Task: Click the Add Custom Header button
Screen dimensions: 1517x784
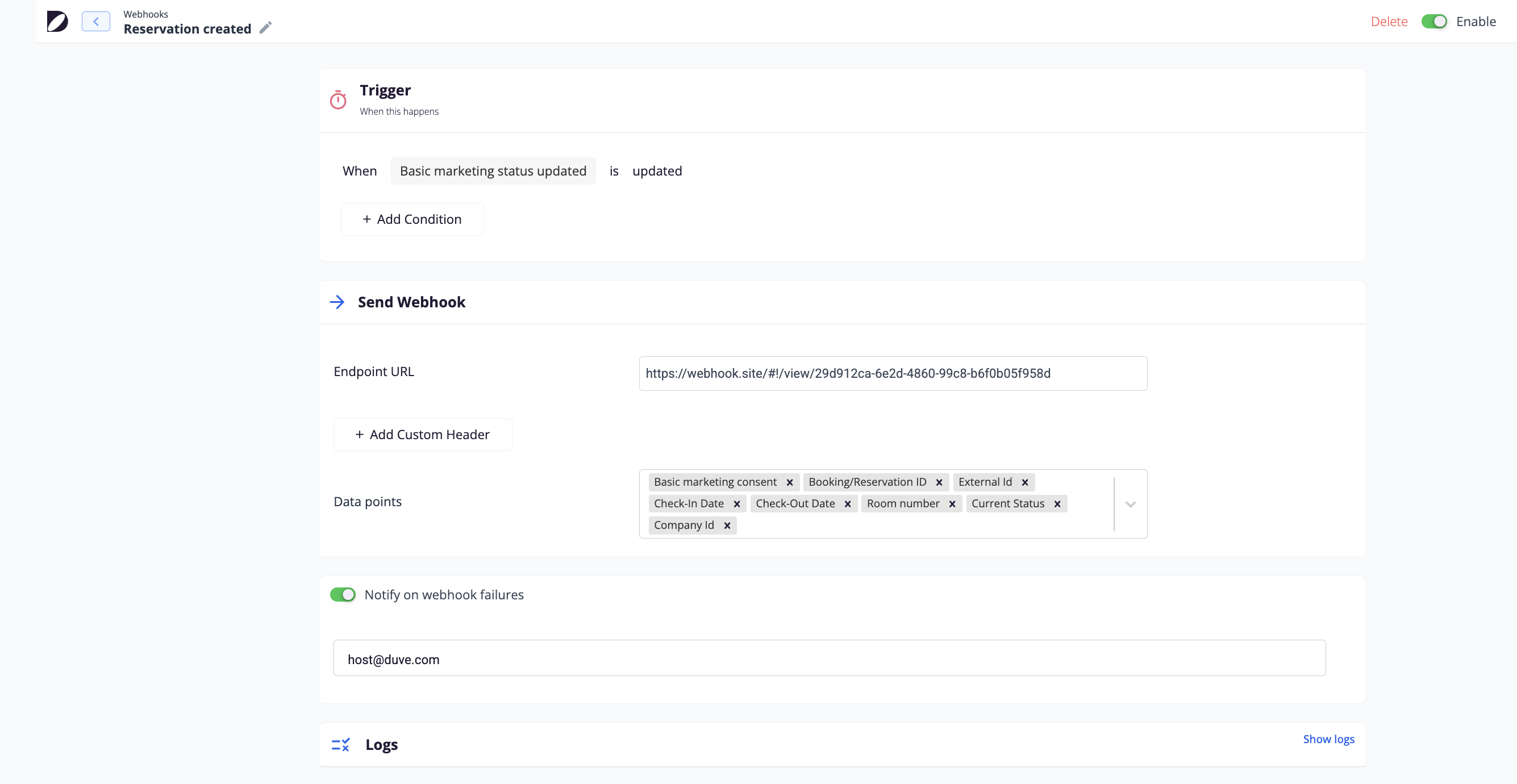Action: coord(423,435)
